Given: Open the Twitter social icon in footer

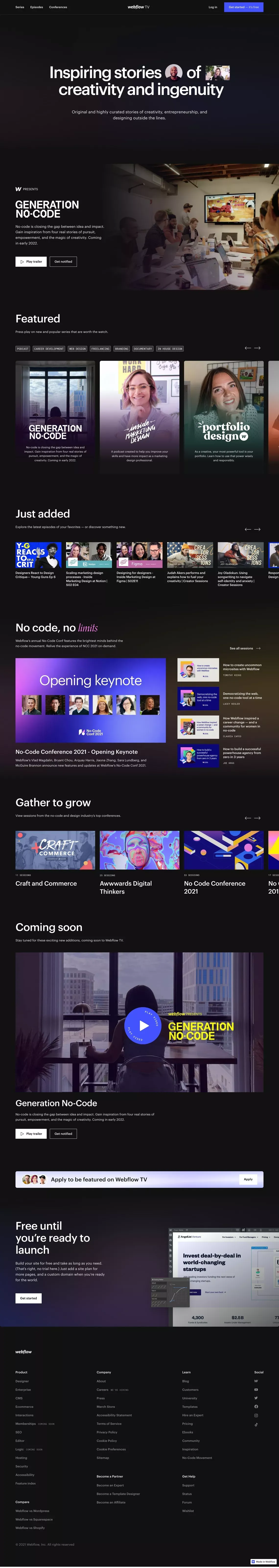Looking at the screenshot, I should [x=256, y=1398].
